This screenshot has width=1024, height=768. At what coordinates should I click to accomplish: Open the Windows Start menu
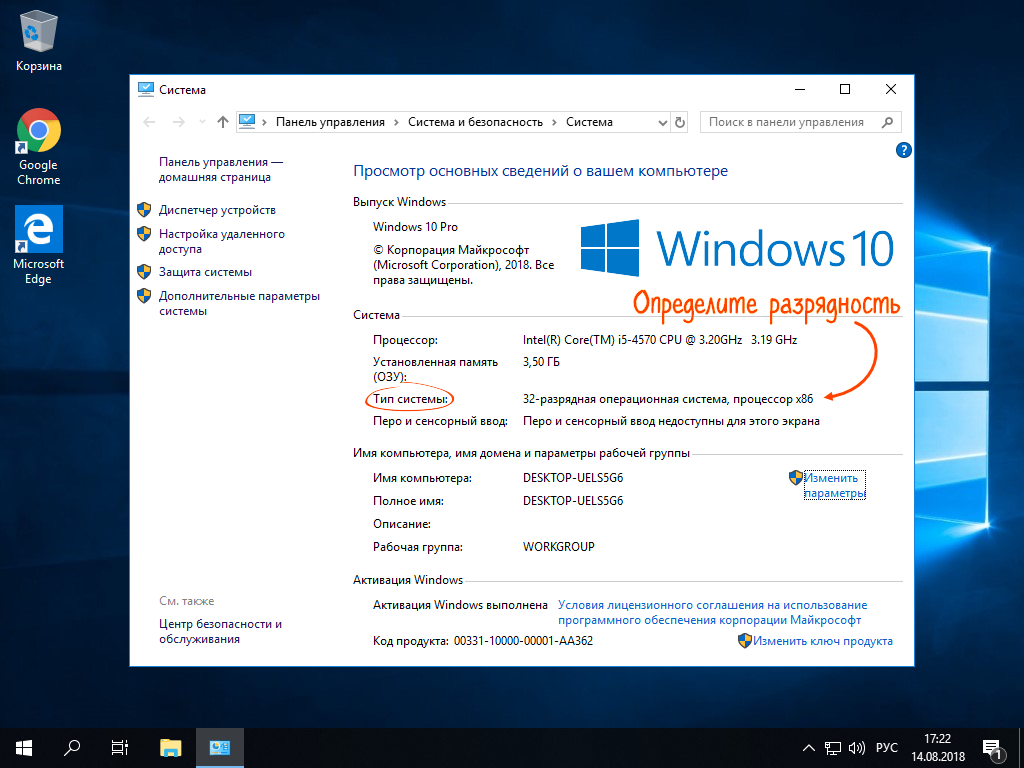pyautogui.click(x=24, y=748)
